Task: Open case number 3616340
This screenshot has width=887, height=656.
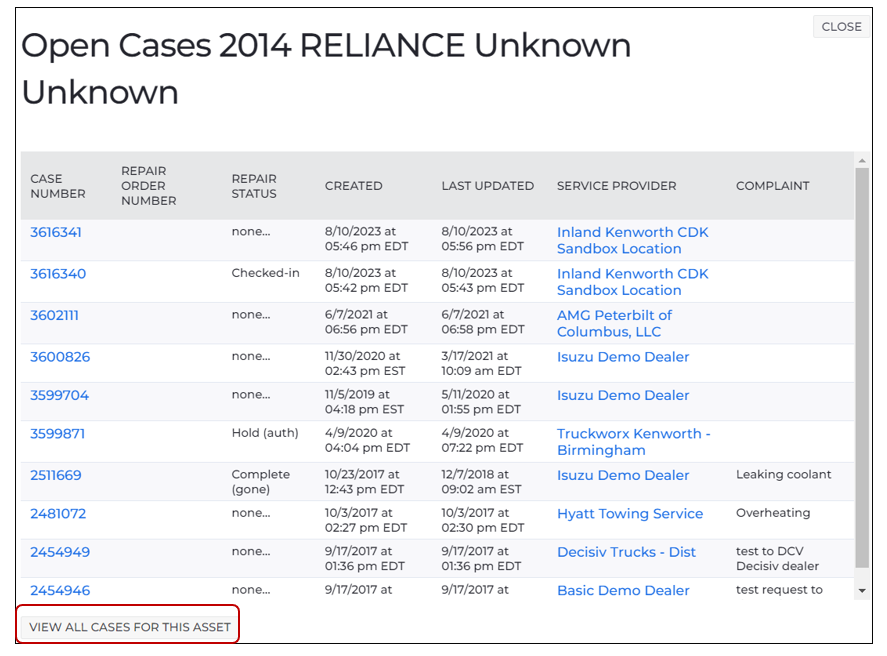Action: (x=58, y=274)
